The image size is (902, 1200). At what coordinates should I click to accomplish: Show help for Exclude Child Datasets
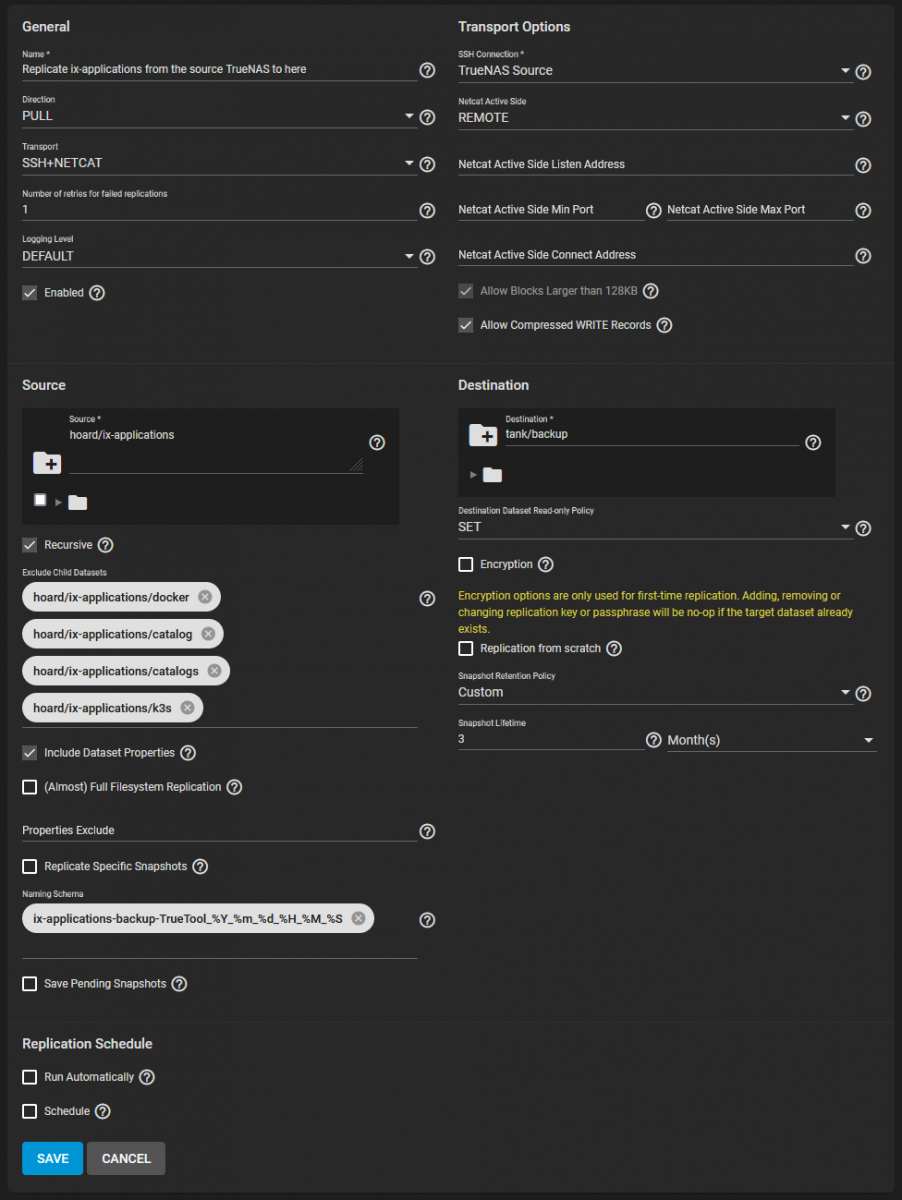(x=427, y=598)
